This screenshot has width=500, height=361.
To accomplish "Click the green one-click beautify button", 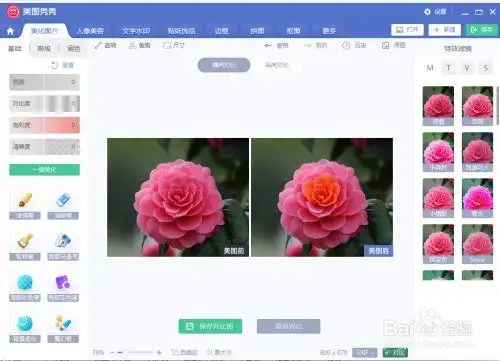I will tap(44, 170).
